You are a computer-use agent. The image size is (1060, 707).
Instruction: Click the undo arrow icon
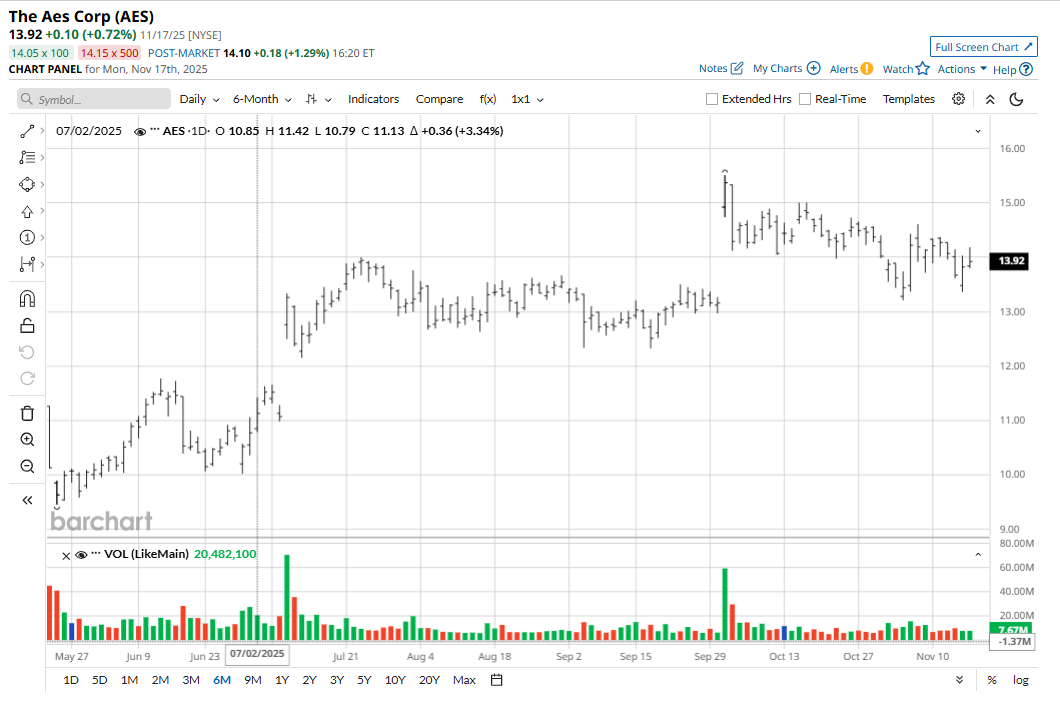(27, 352)
